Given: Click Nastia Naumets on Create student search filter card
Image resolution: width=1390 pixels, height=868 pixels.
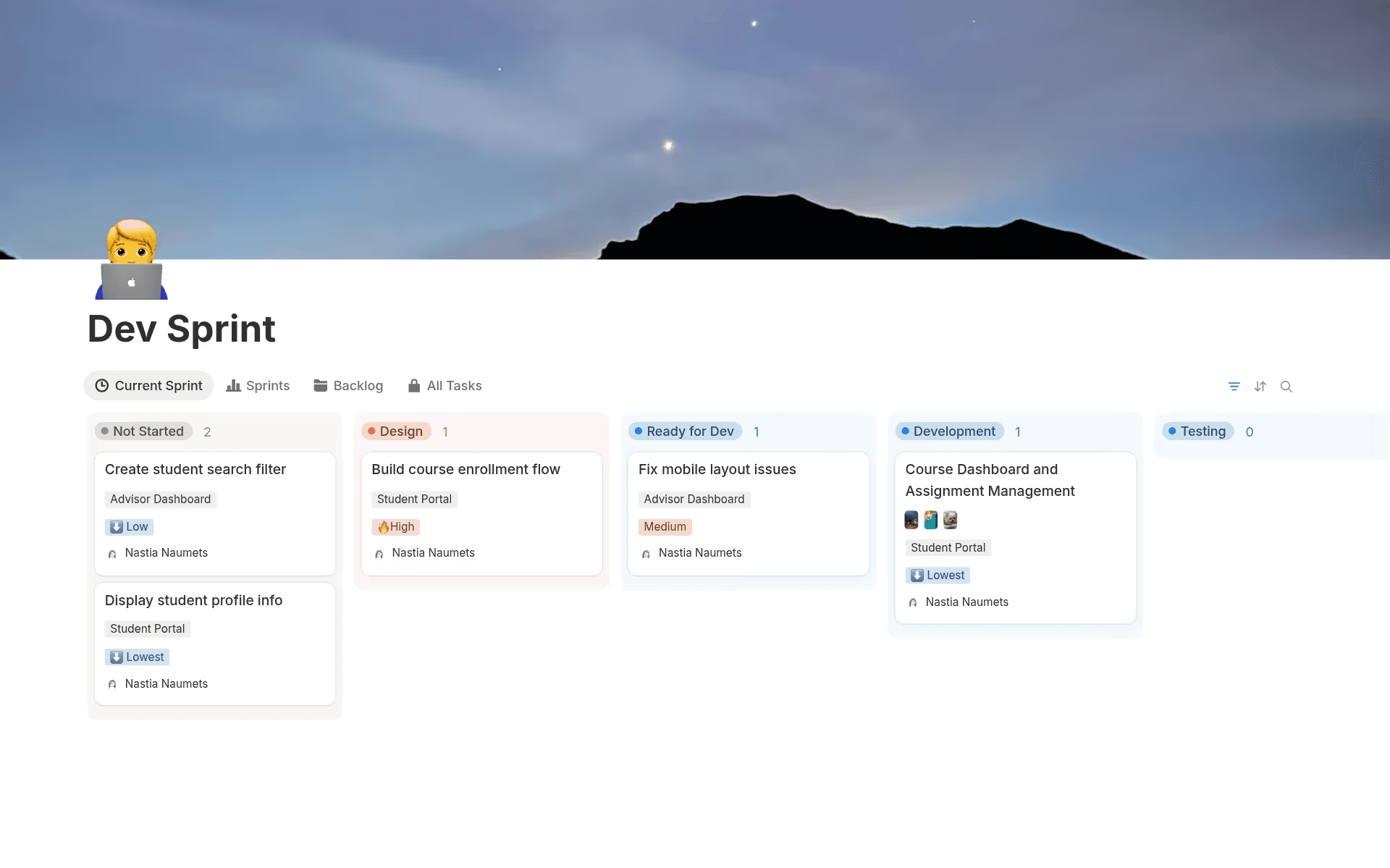Looking at the screenshot, I should pos(166,552).
